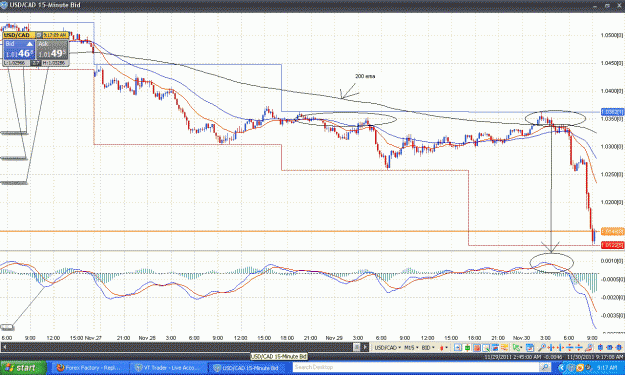Click the 9:17 AM time on quote panel
This screenshot has height=375, width=625.
[x=55, y=35]
